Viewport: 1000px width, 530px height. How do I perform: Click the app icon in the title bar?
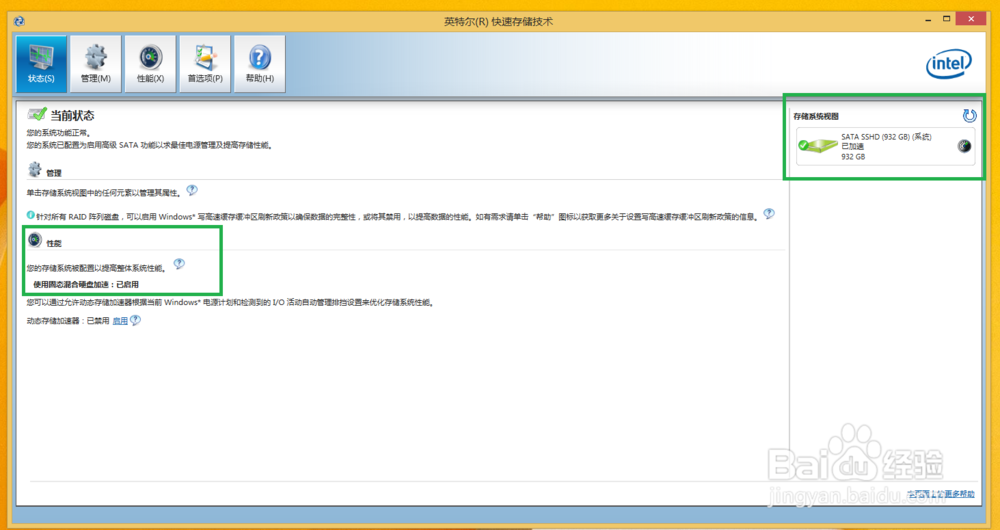click(x=19, y=21)
